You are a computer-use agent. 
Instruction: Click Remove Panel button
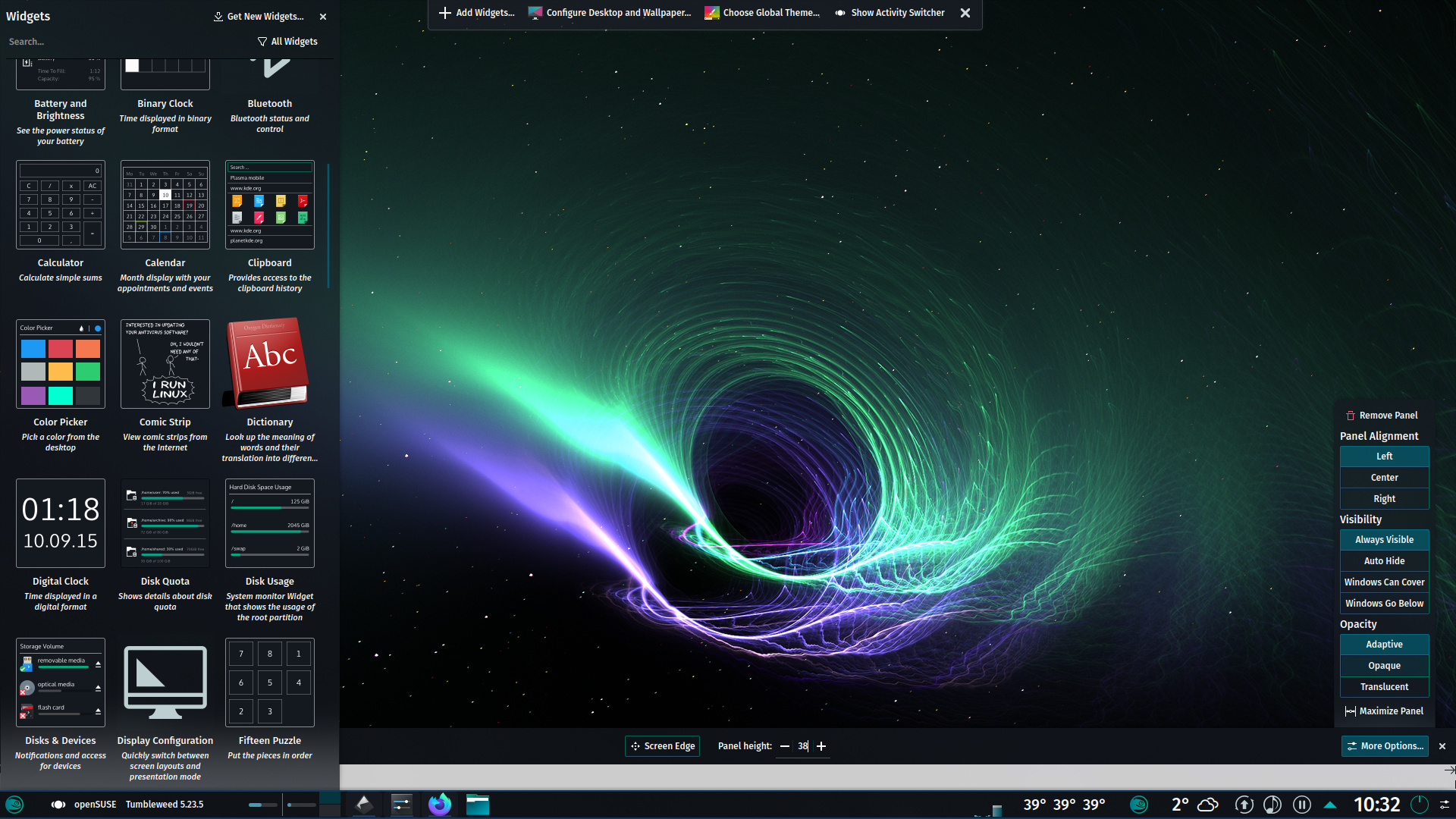point(1382,416)
